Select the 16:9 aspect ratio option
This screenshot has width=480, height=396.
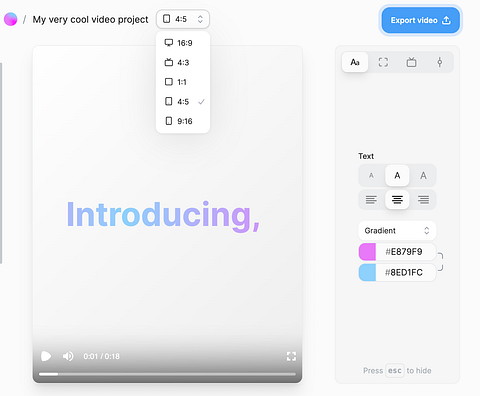183,43
